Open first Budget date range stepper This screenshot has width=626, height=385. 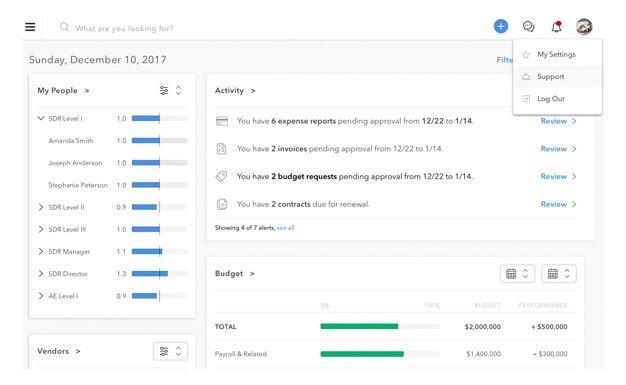click(x=525, y=274)
